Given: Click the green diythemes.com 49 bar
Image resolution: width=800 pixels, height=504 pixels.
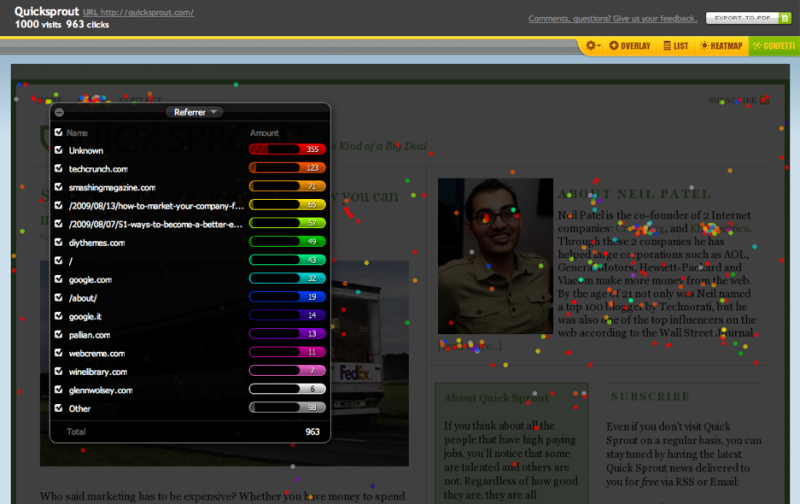Looking at the screenshot, I should pyautogui.click(x=287, y=241).
